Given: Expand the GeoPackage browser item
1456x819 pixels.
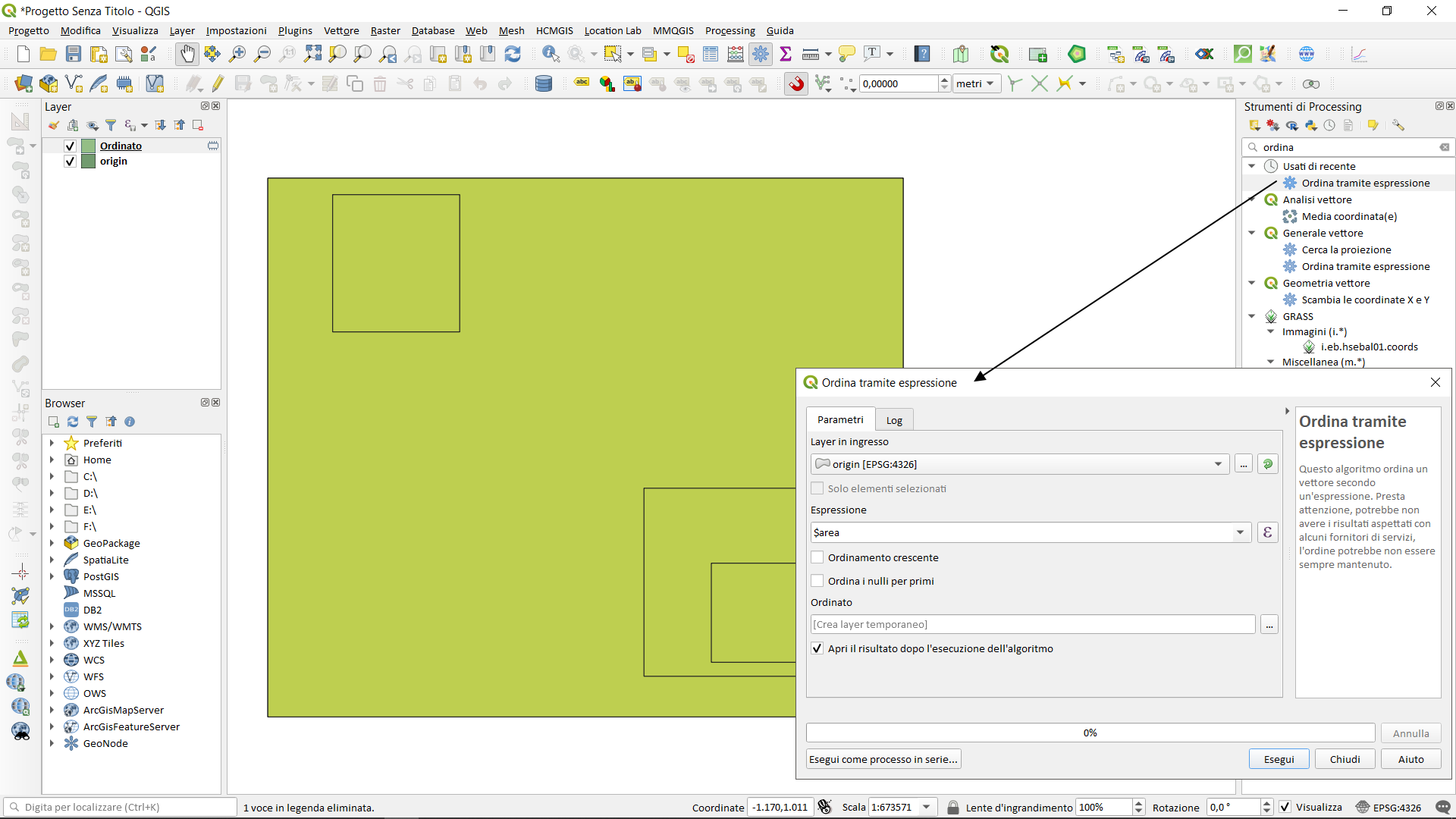Looking at the screenshot, I should pyautogui.click(x=52, y=543).
